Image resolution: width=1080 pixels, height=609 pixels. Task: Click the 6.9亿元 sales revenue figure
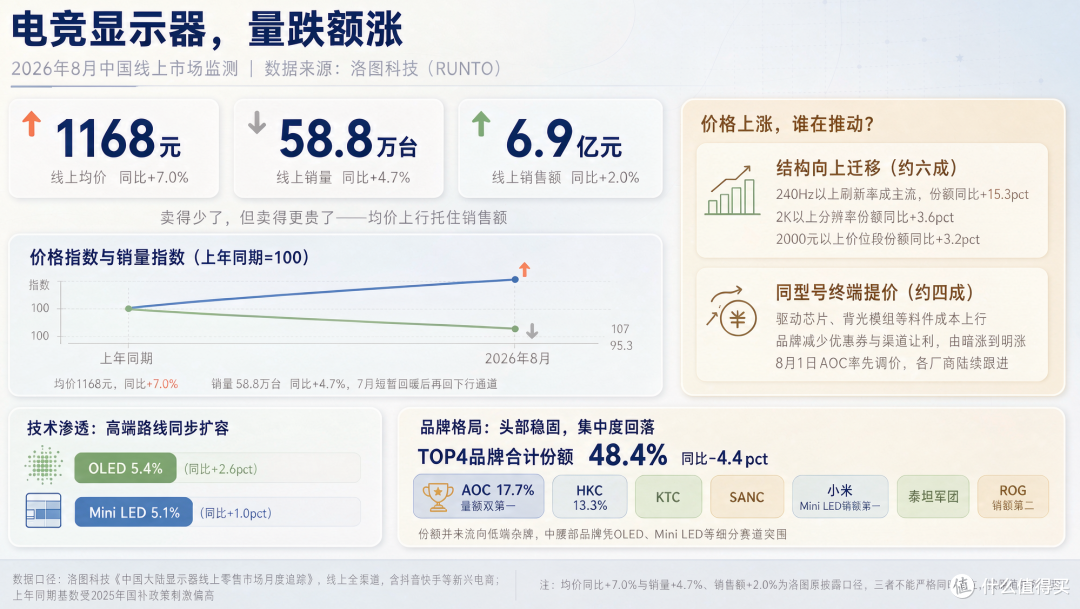coord(563,138)
